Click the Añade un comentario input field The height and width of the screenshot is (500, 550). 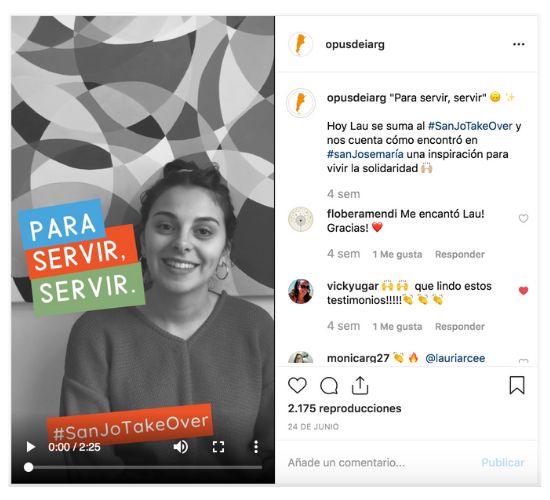[381, 463]
